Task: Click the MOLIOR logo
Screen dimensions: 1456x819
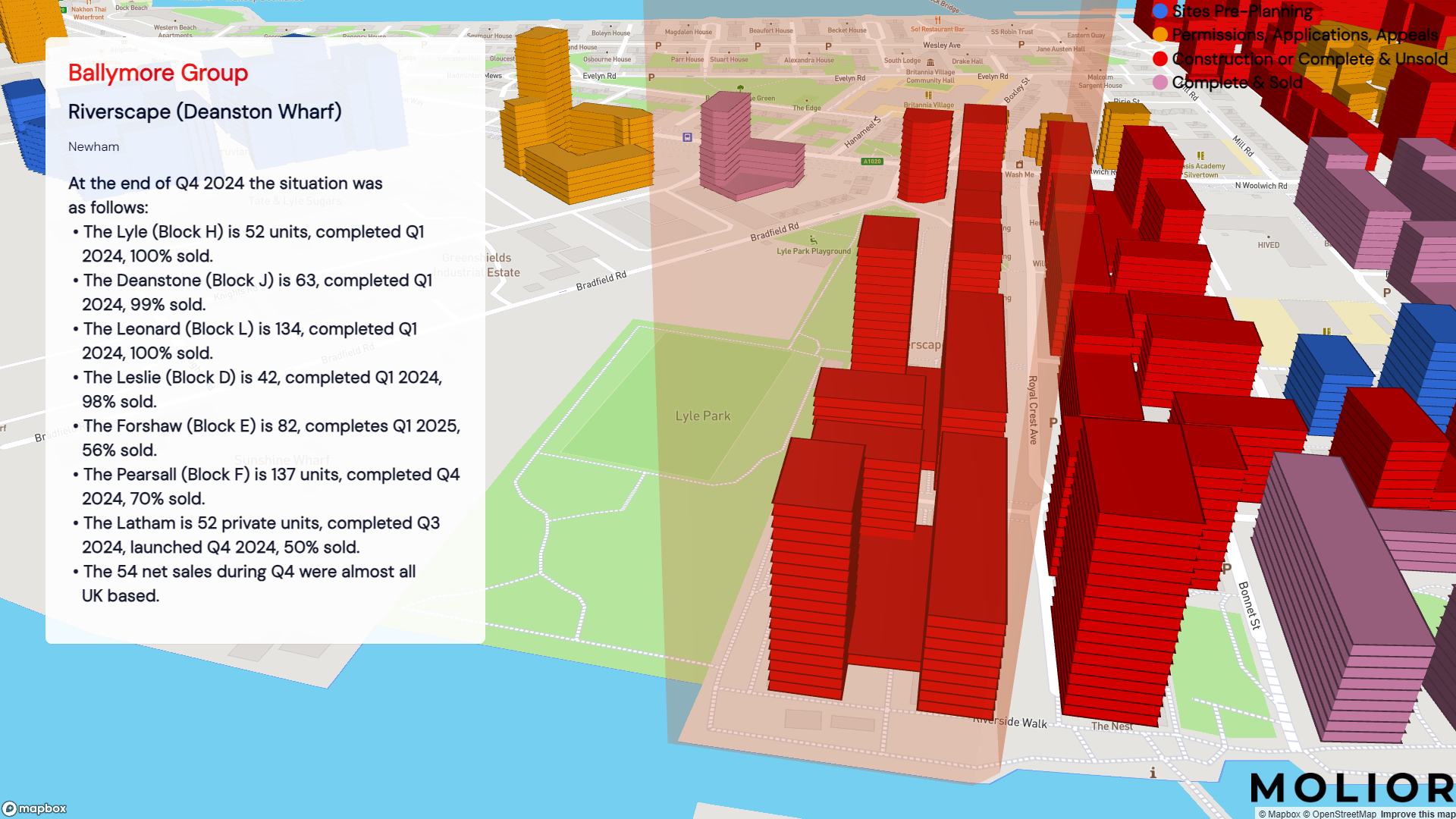Action: 1353,789
